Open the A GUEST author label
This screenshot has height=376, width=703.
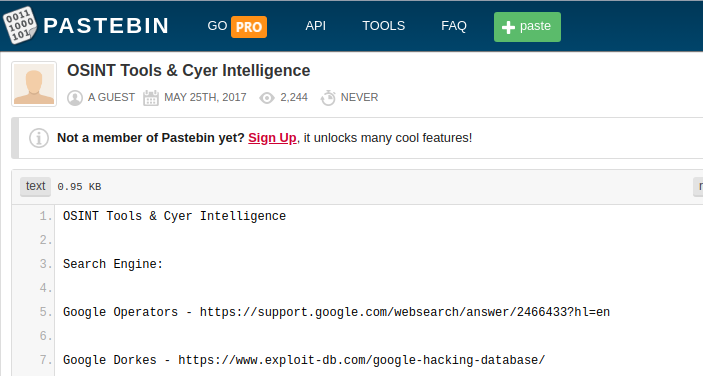click(111, 97)
